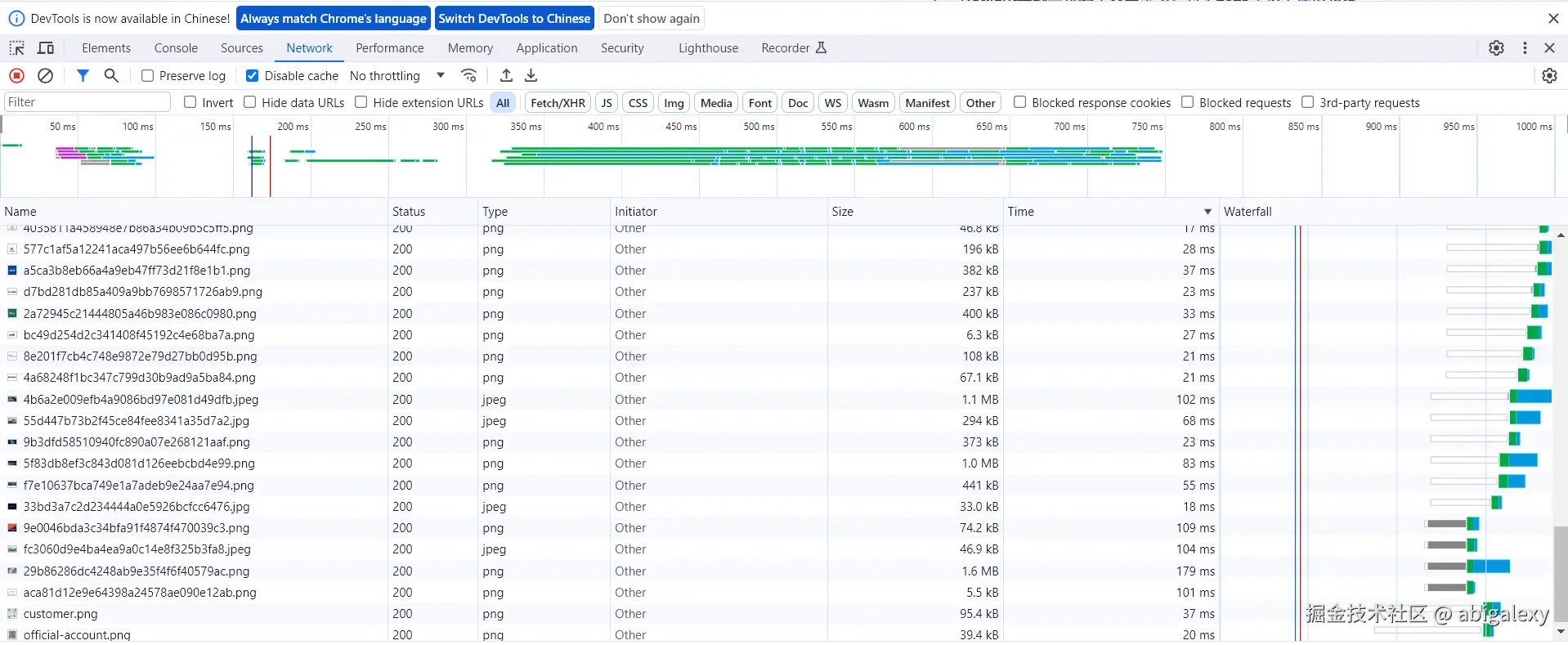Open the DevTools settings gear
The width and height of the screenshot is (1568, 645).
[1496, 48]
